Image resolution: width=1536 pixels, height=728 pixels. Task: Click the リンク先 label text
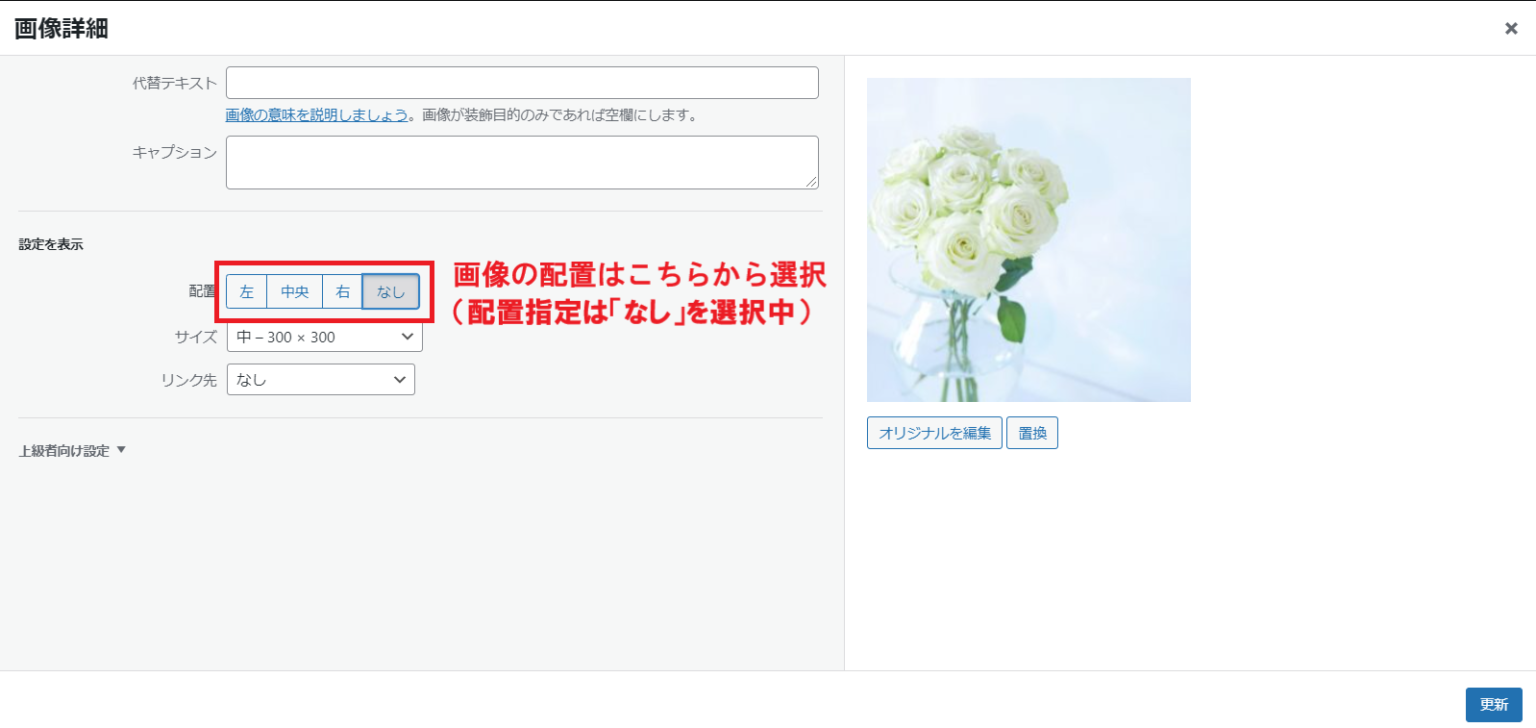[x=189, y=380]
